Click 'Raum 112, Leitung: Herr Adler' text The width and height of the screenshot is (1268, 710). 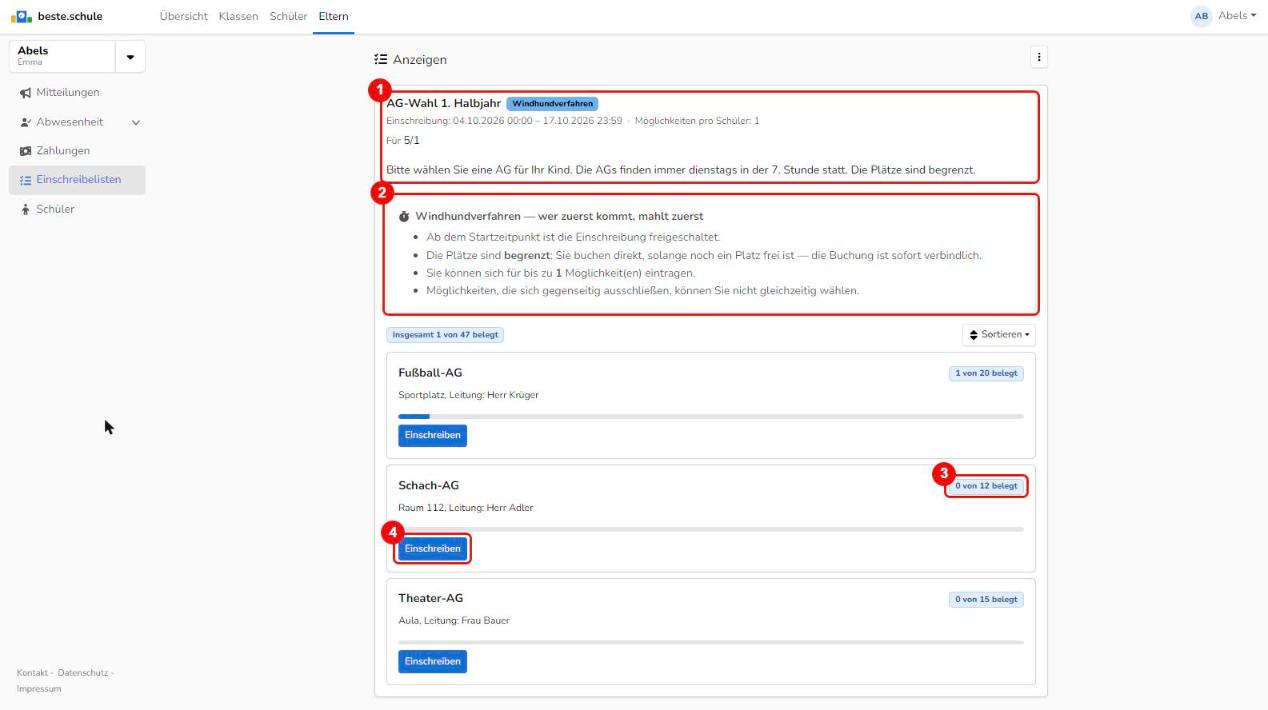tap(465, 508)
